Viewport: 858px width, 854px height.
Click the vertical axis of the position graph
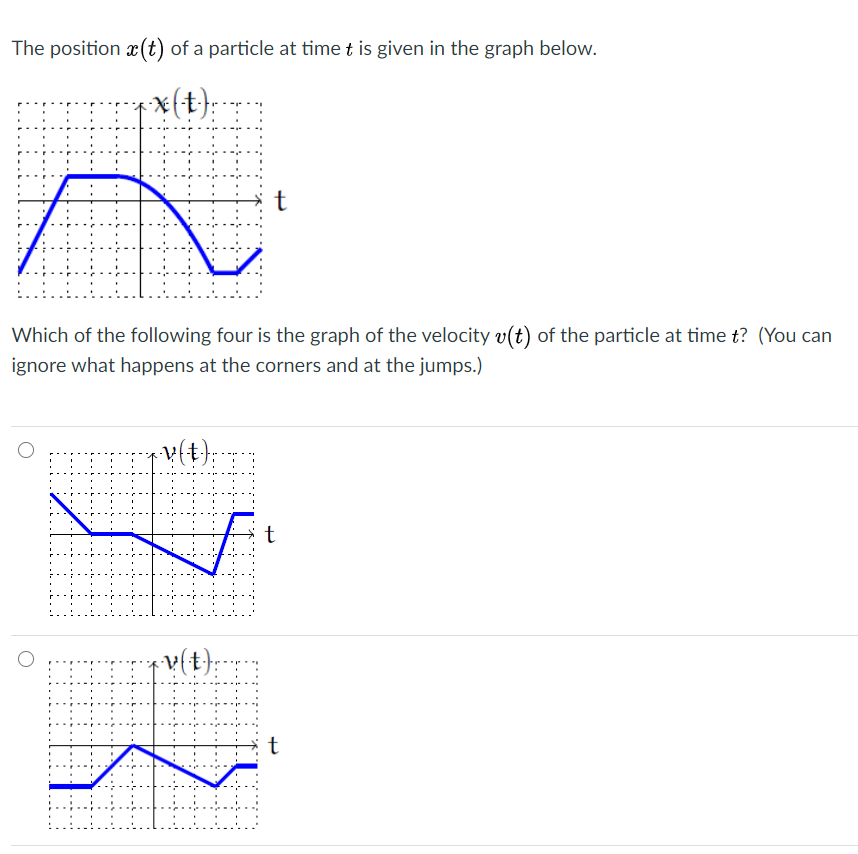pyautogui.click(x=140, y=150)
